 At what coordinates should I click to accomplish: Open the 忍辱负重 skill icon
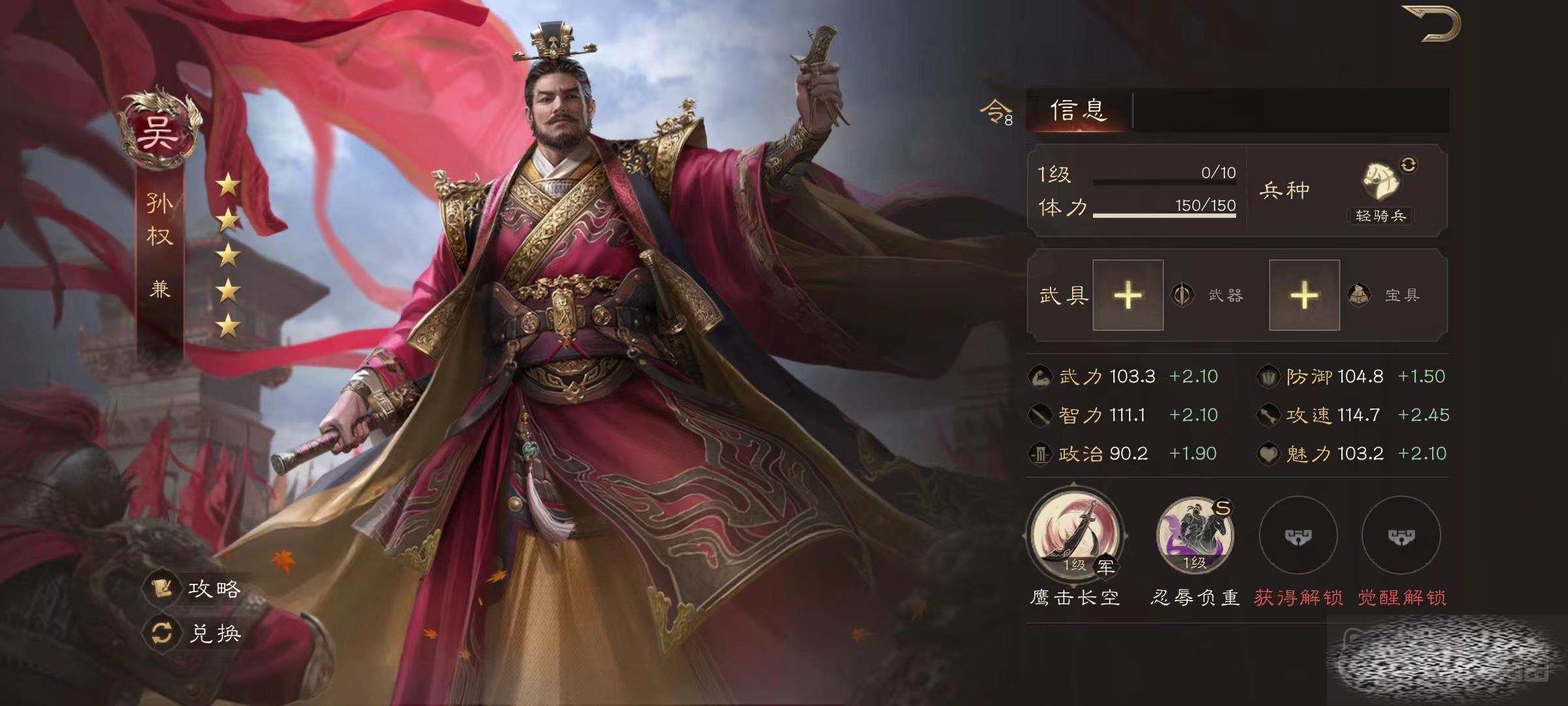point(1194,535)
